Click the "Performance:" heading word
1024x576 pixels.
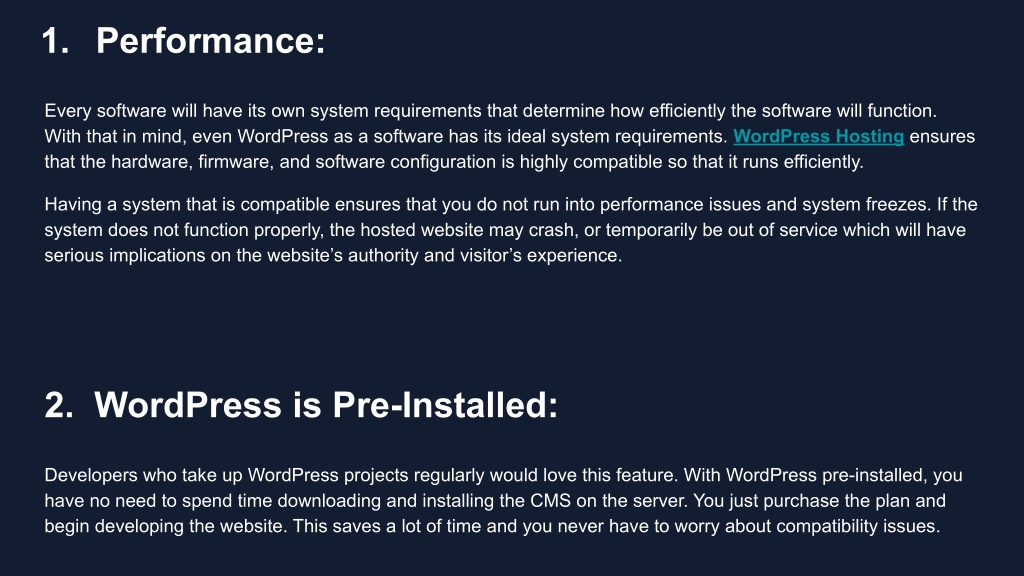(210, 40)
